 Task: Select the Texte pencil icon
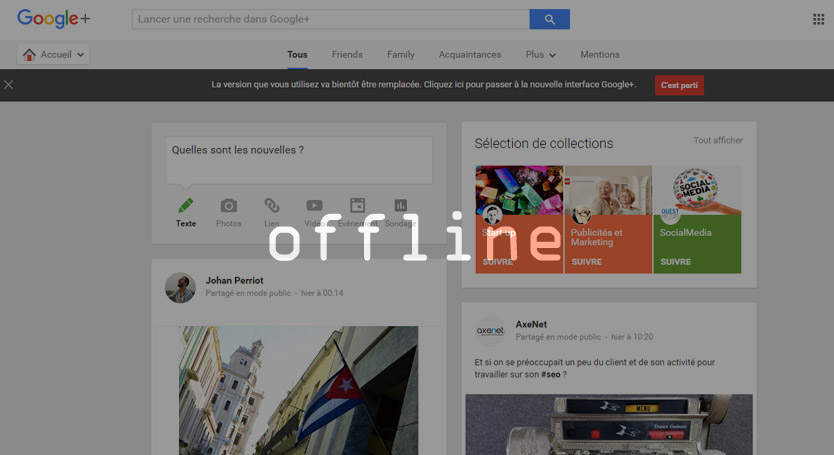tap(186, 205)
